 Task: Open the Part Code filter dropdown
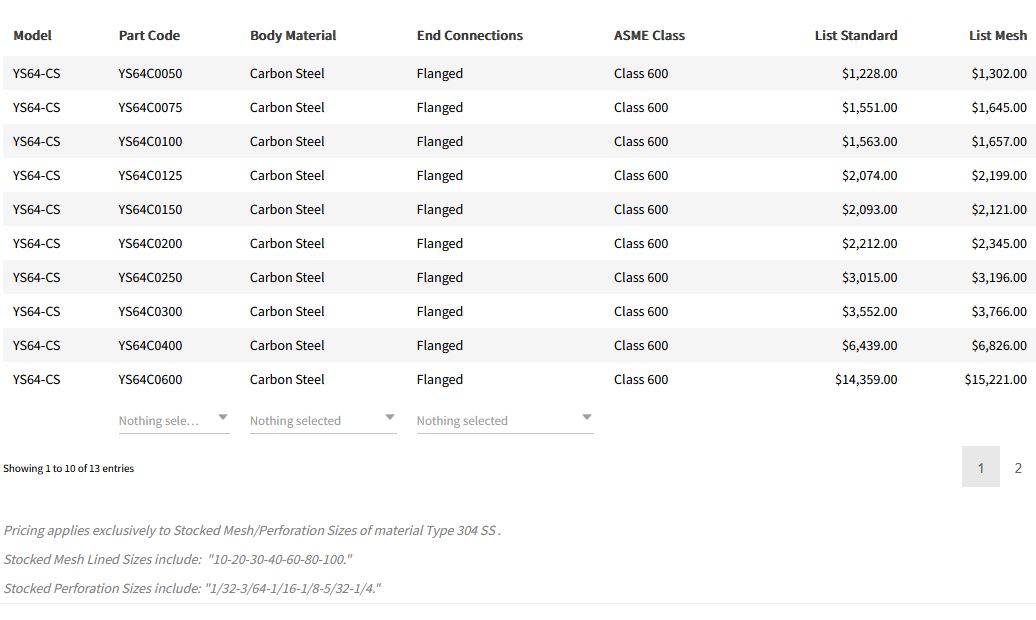173,420
